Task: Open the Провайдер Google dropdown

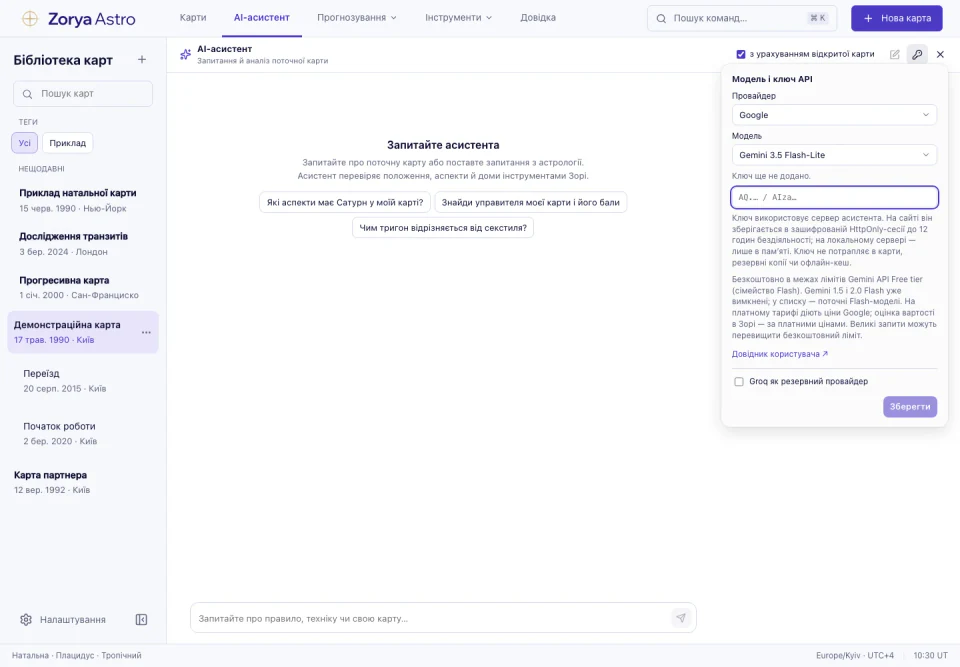Action: pyautogui.click(x=834, y=115)
